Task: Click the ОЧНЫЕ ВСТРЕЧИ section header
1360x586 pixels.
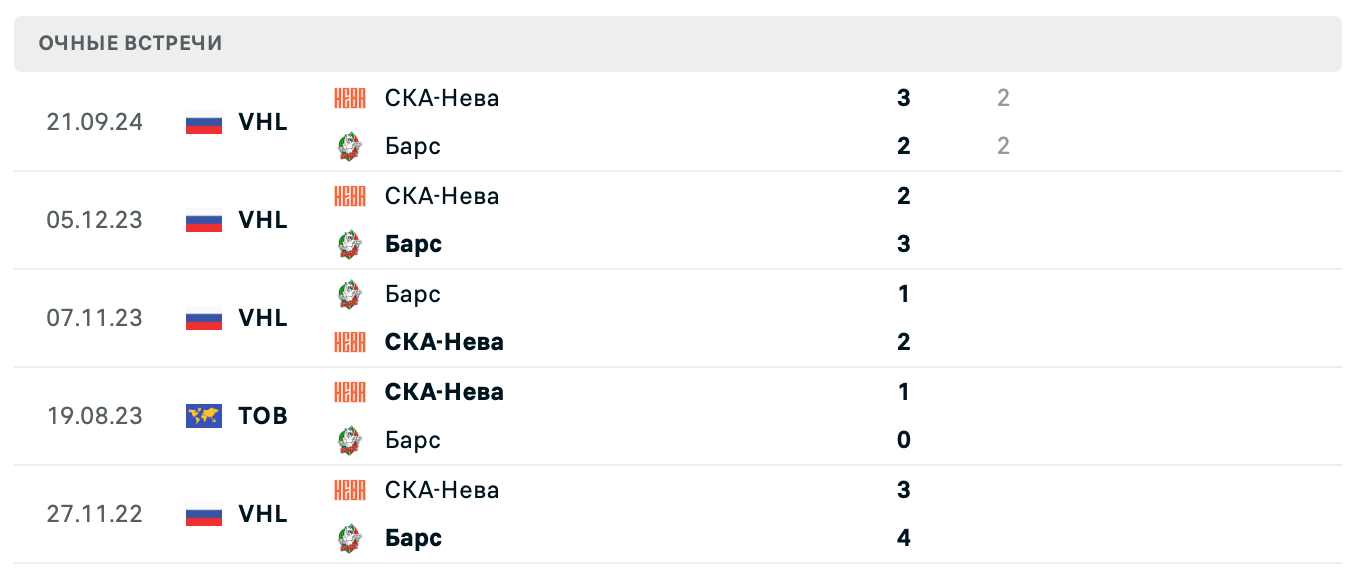Action: [x=130, y=43]
